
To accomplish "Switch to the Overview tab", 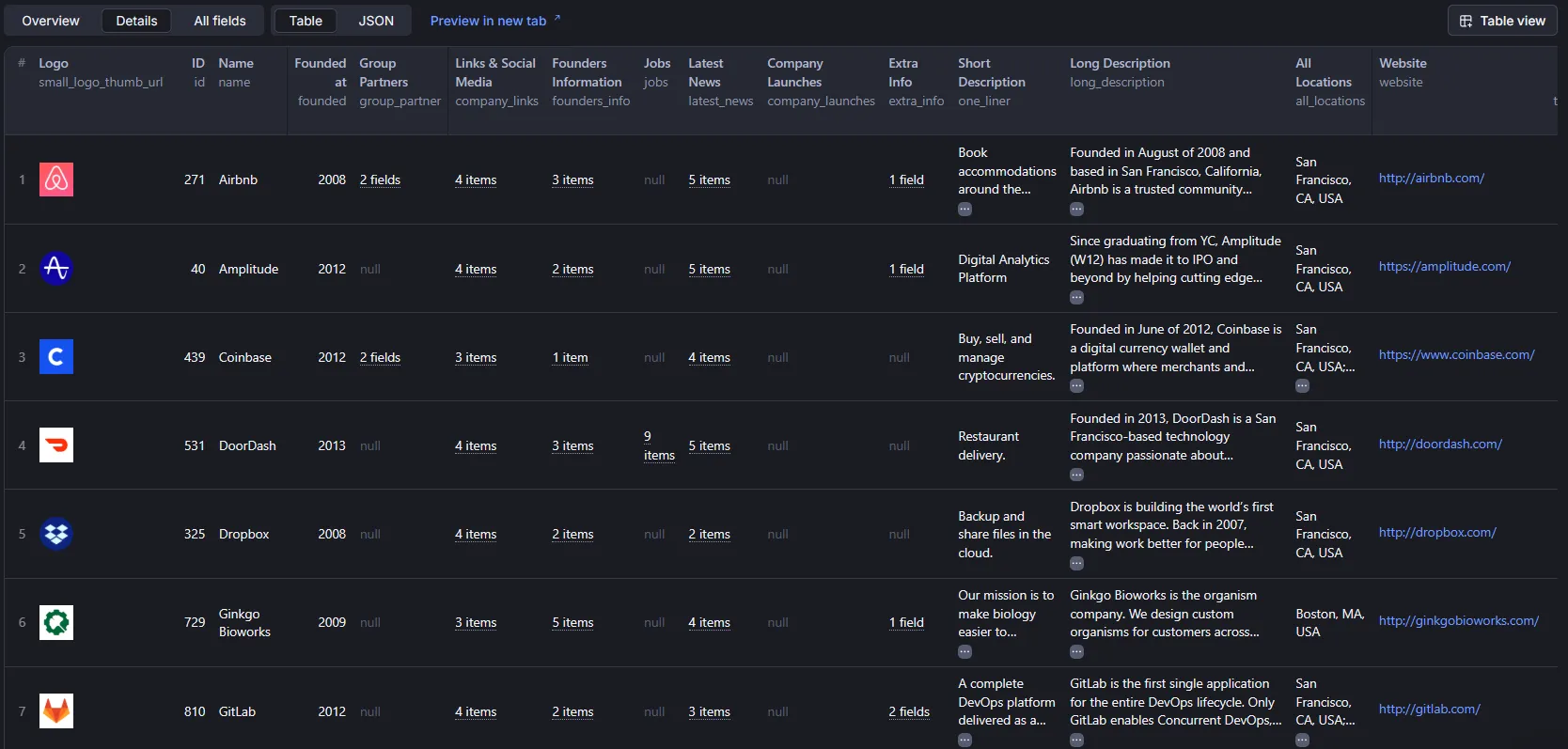I will 51,21.
